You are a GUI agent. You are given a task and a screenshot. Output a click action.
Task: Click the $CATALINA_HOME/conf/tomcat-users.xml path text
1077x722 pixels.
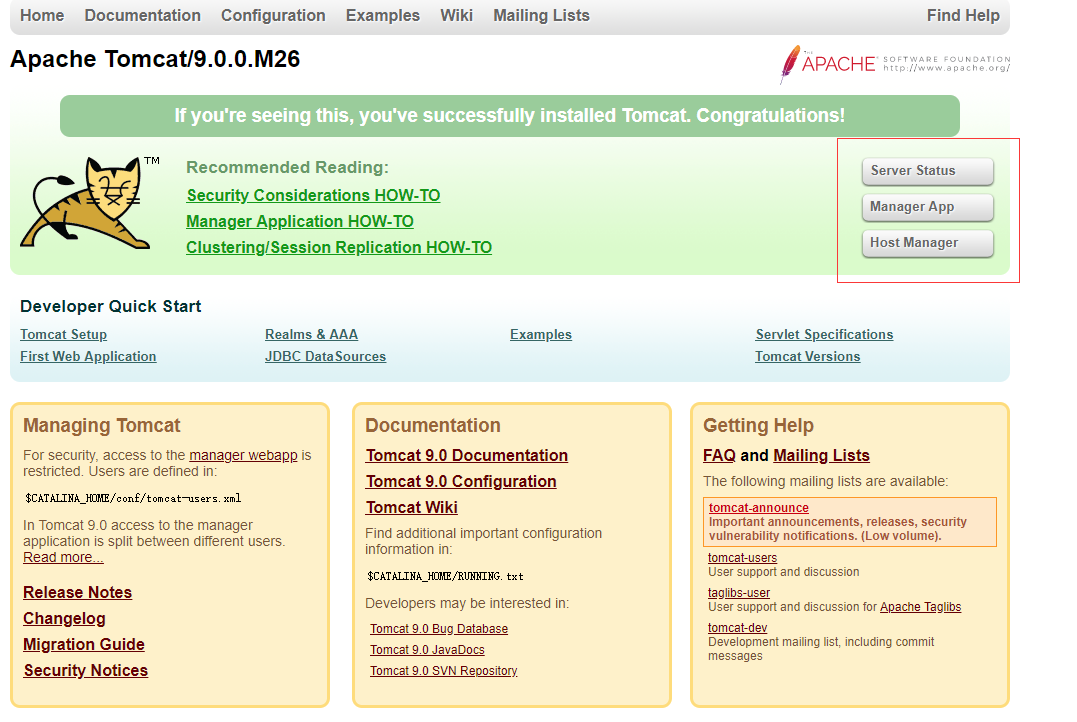coord(133,499)
